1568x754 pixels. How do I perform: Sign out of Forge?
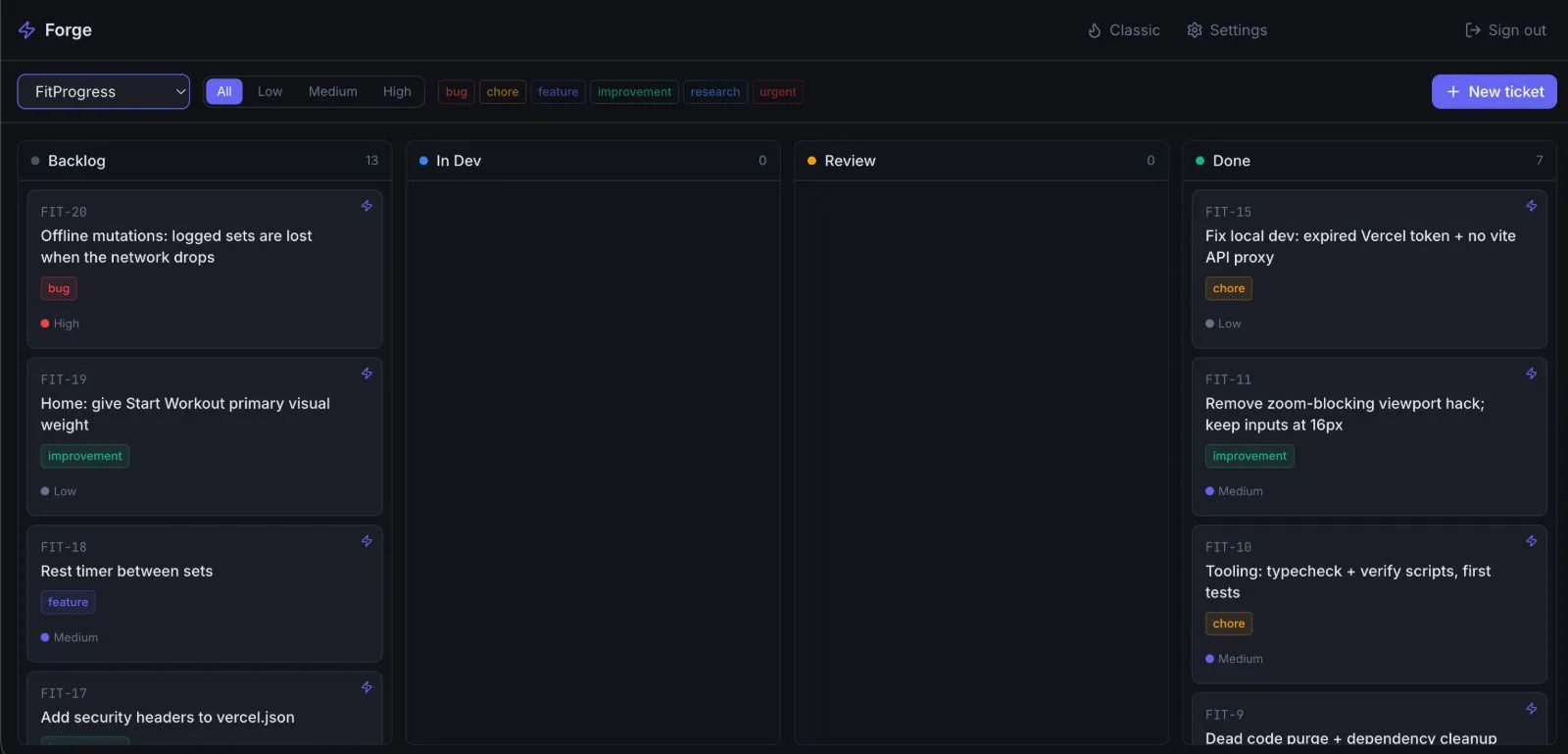pos(1505,30)
